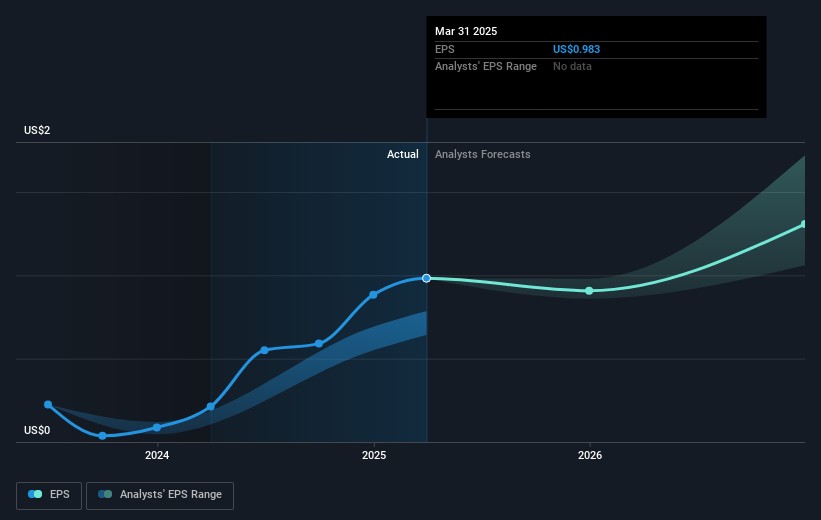Click the US$2 y-axis label

[37, 131]
